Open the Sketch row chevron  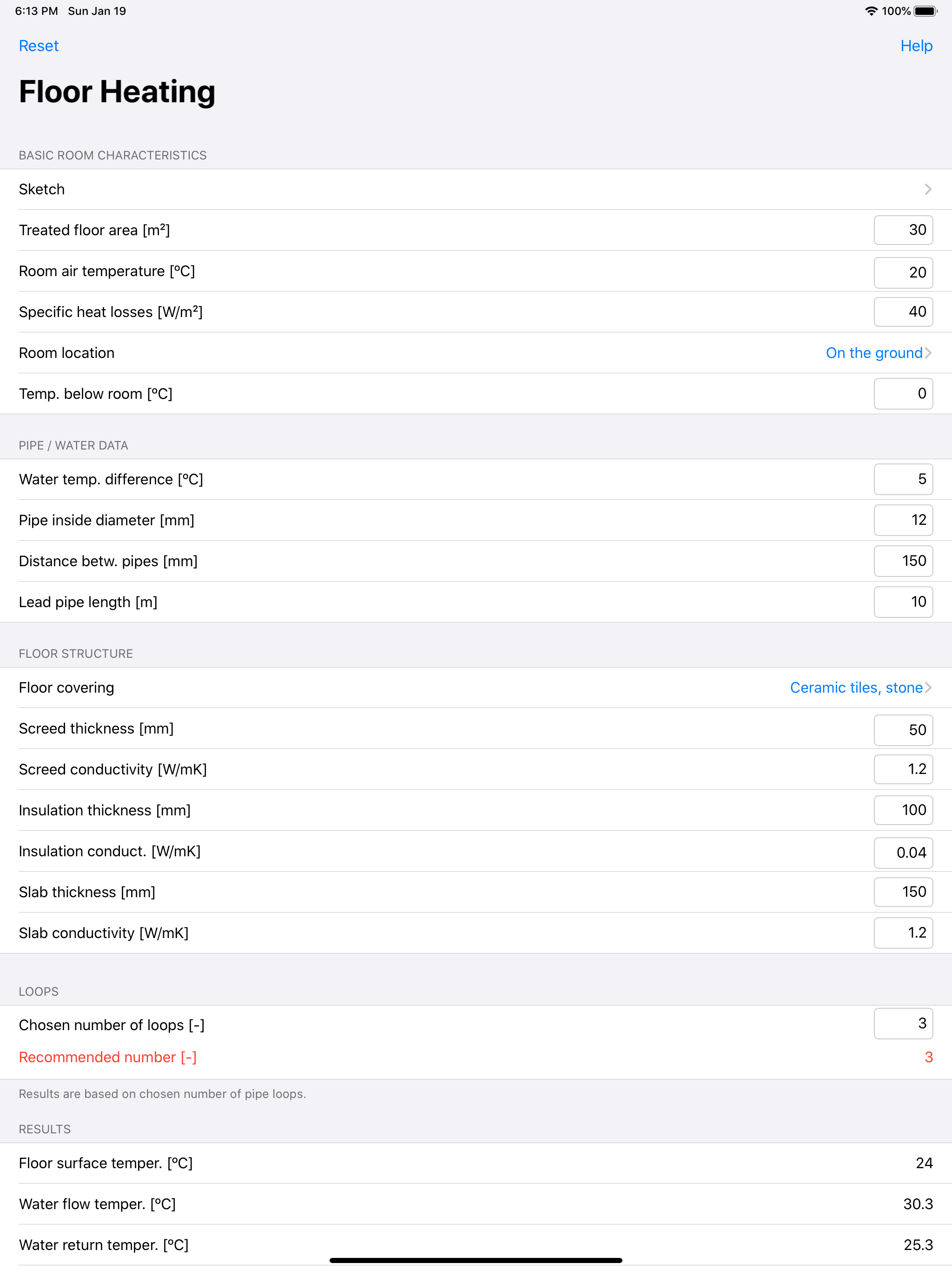click(927, 190)
